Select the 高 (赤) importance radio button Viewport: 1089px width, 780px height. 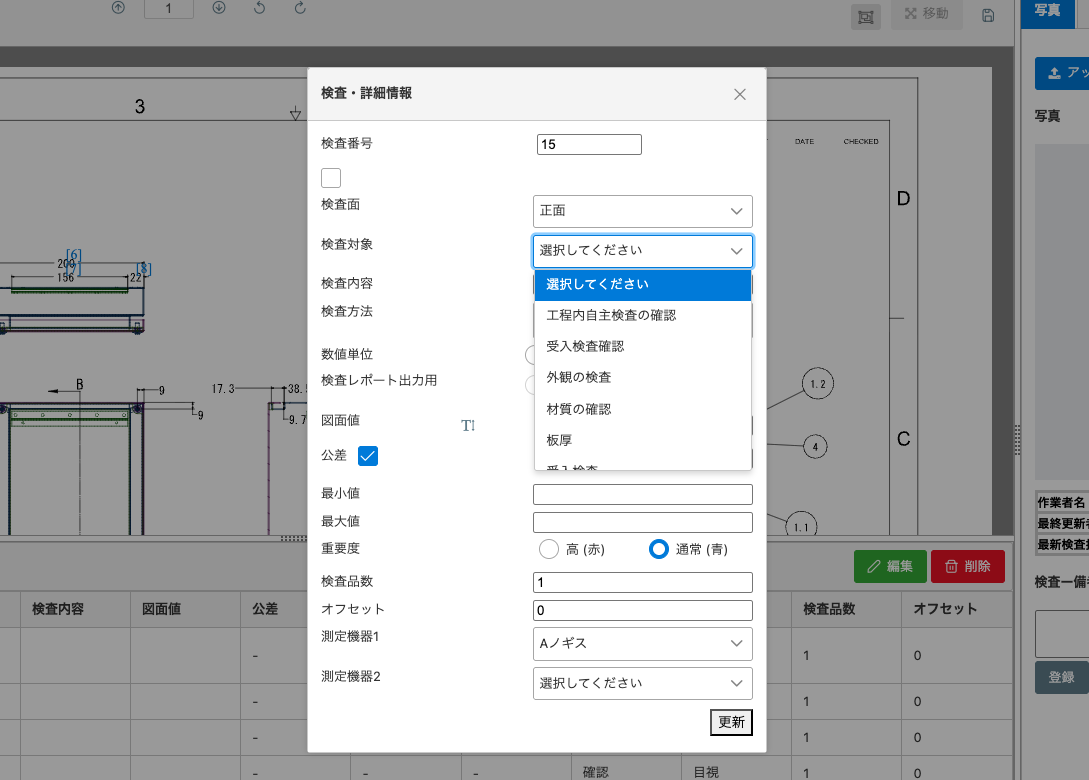[548, 548]
